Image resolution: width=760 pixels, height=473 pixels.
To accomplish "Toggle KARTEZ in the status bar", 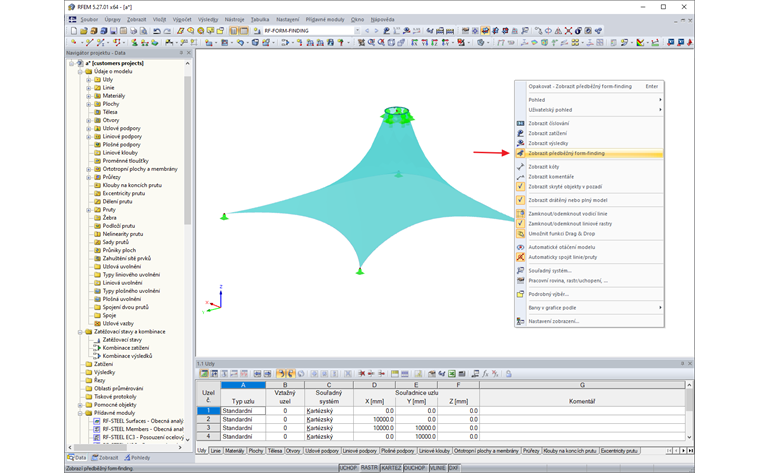I will (x=391, y=468).
